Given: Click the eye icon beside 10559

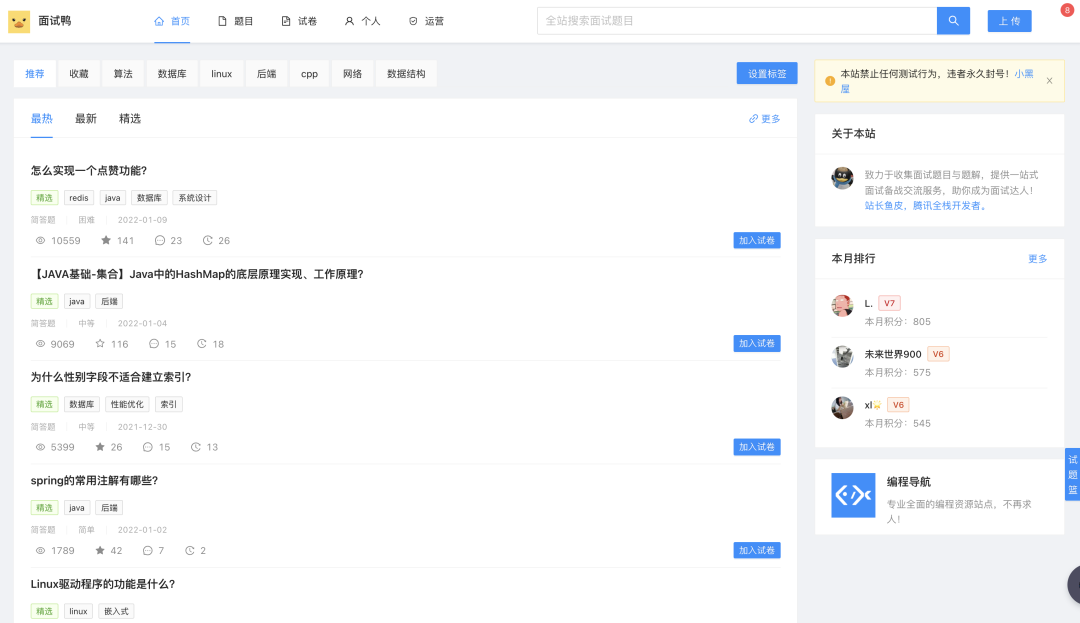Looking at the screenshot, I should (x=41, y=240).
